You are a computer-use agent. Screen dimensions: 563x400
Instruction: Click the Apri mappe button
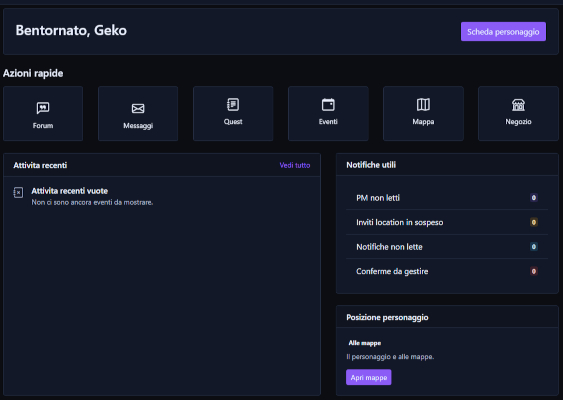point(368,377)
